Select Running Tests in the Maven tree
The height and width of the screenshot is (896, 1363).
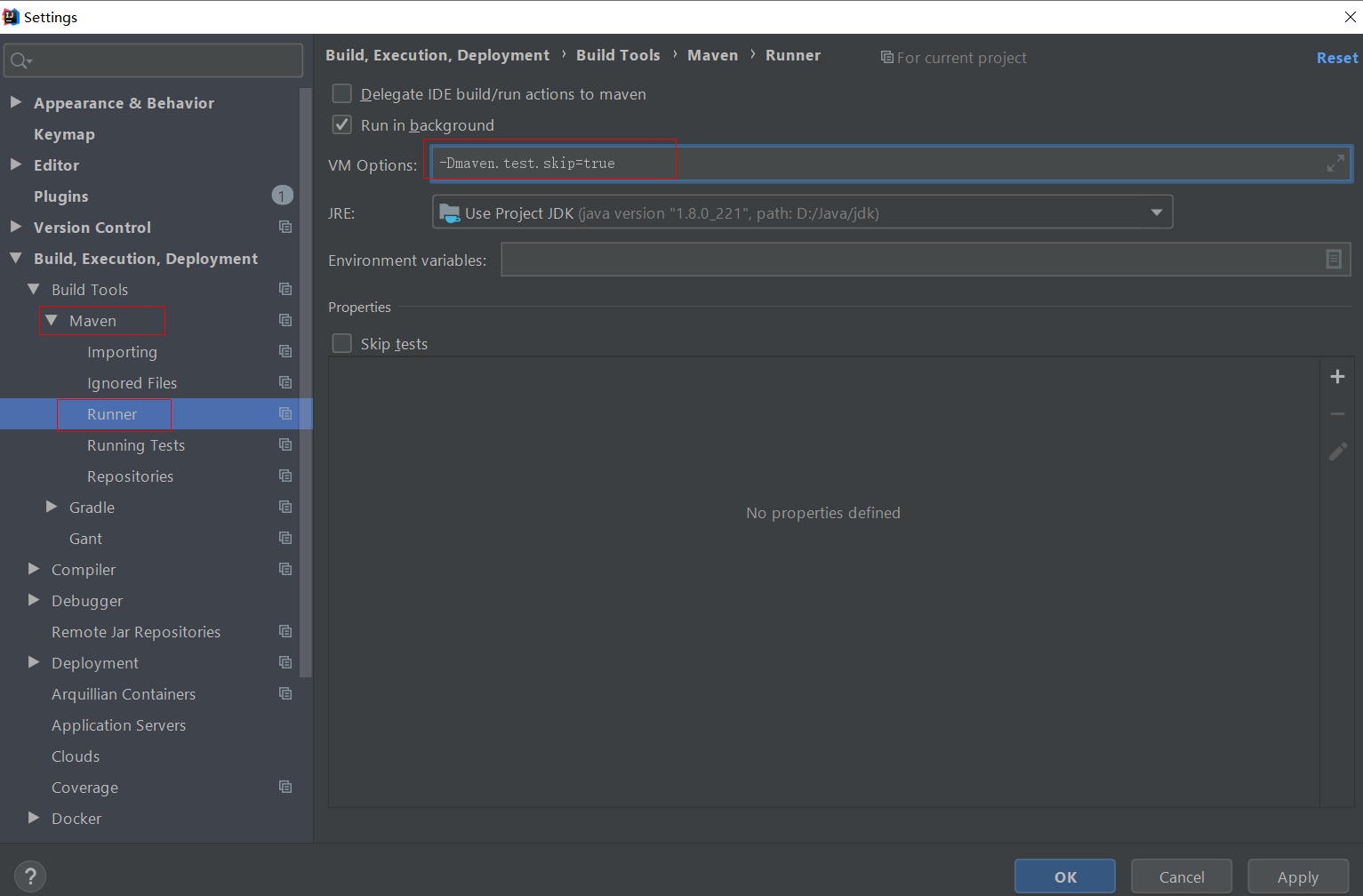pos(136,445)
